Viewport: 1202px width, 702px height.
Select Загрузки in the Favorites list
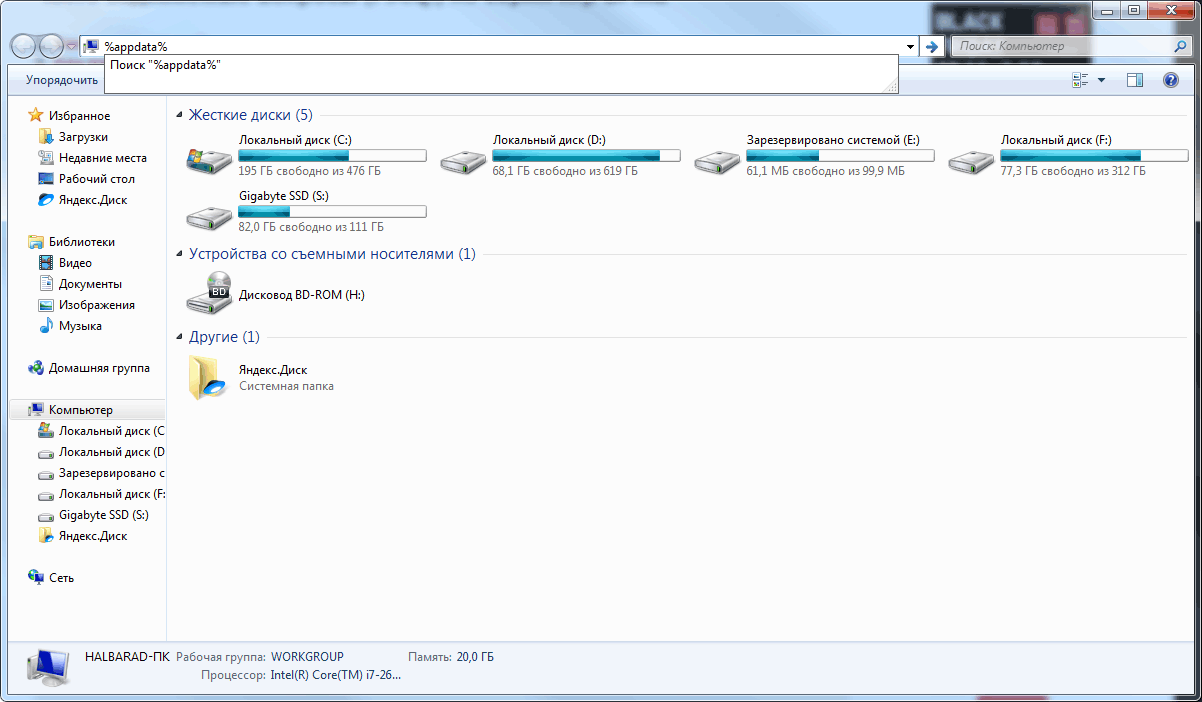[x=83, y=137]
